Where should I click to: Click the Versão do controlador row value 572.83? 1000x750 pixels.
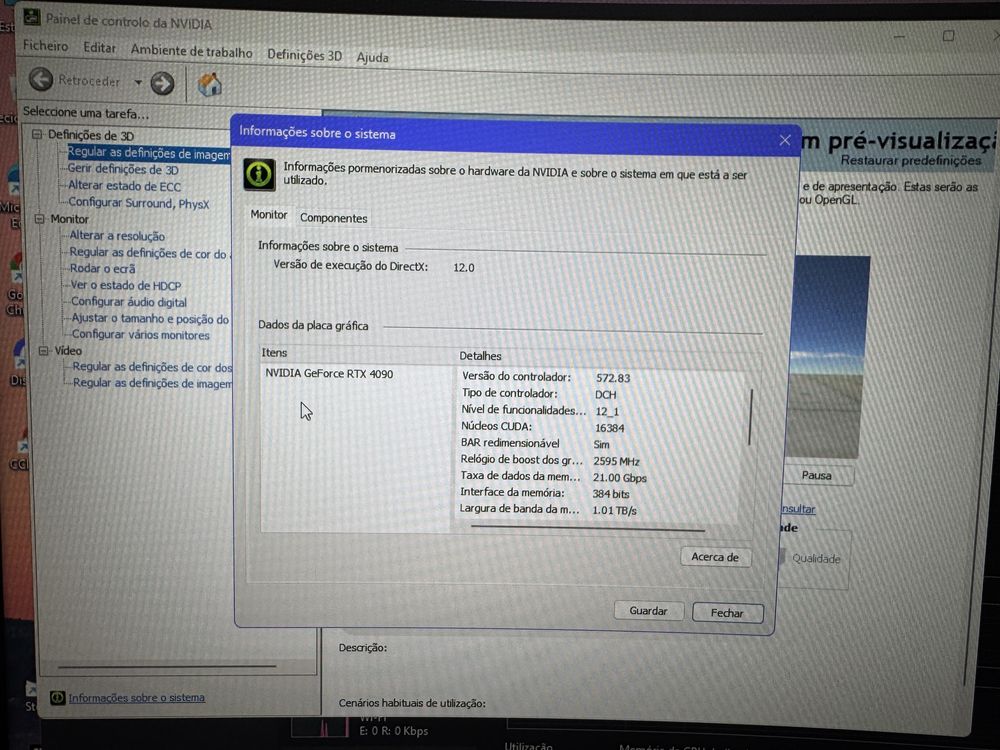[613, 378]
